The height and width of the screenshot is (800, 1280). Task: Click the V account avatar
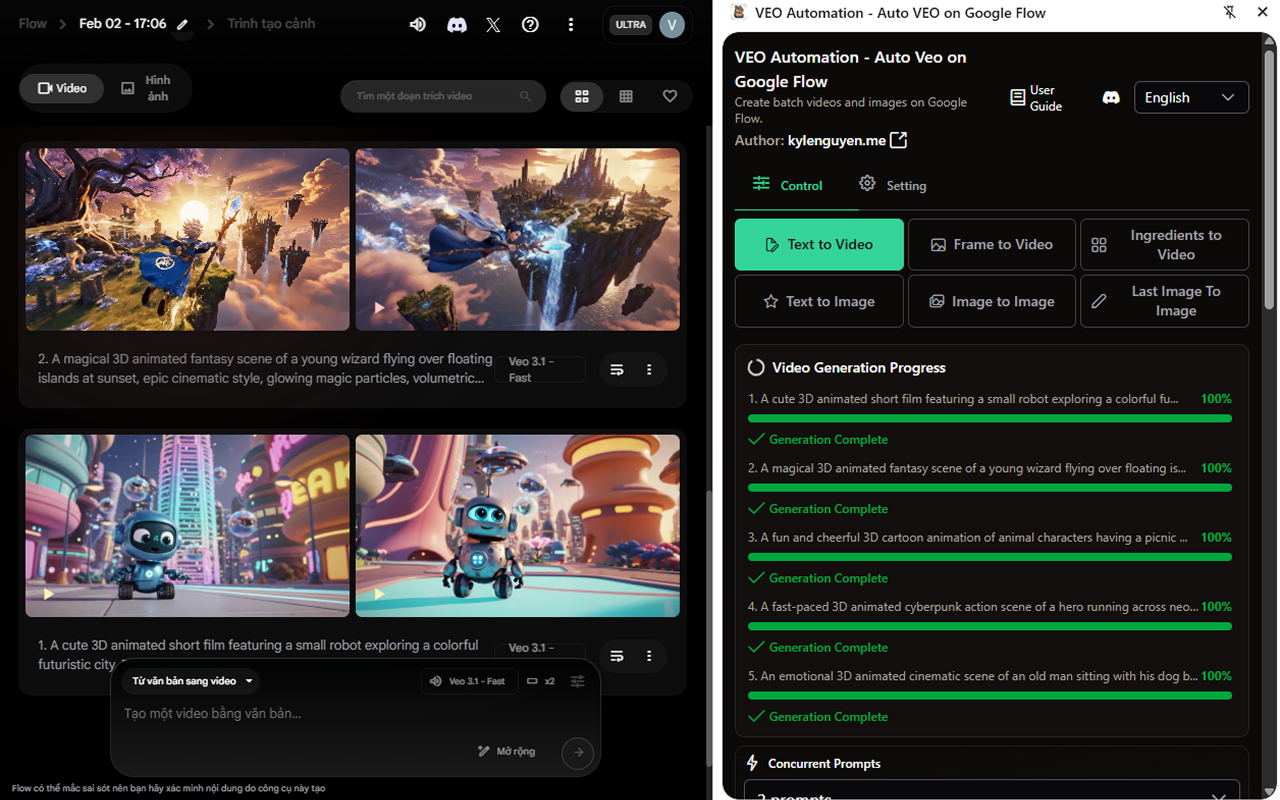click(x=672, y=25)
